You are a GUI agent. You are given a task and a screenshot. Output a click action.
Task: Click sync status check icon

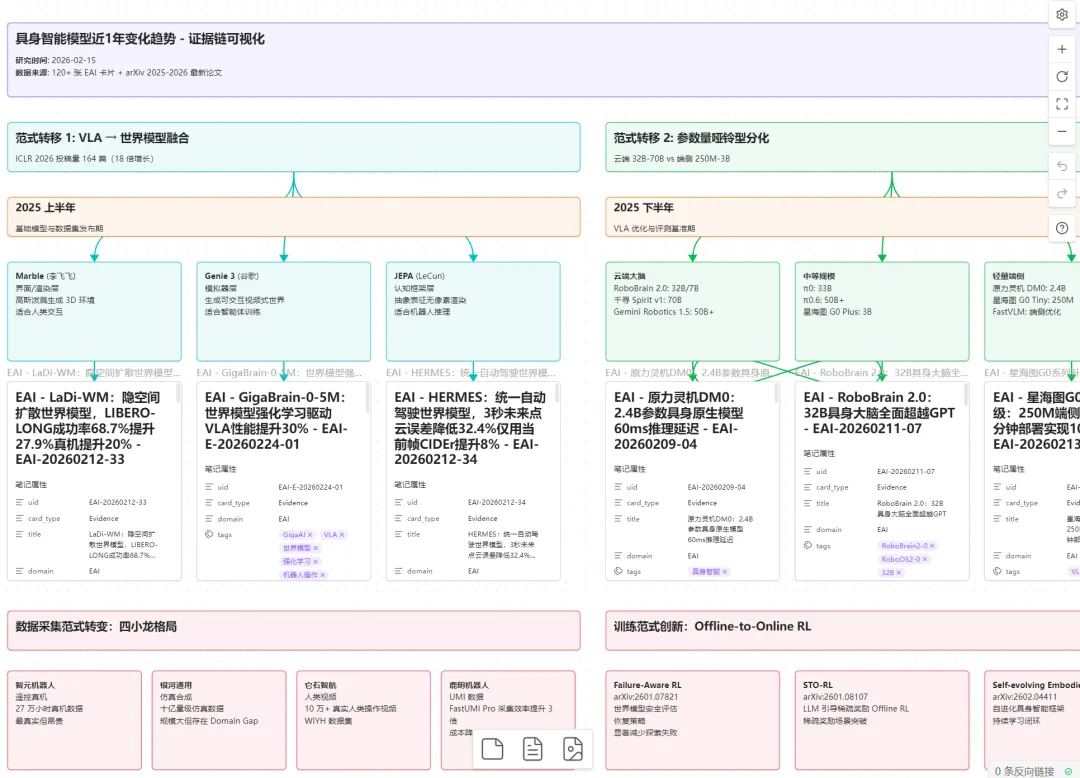[1068, 771]
